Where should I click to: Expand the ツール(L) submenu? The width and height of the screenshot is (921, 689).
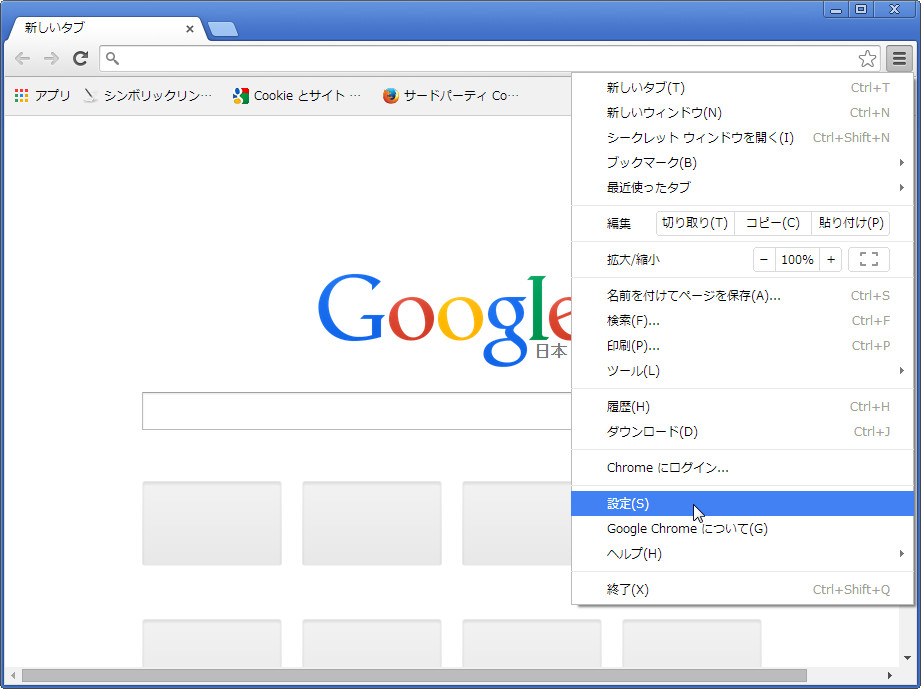click(742, 371)
